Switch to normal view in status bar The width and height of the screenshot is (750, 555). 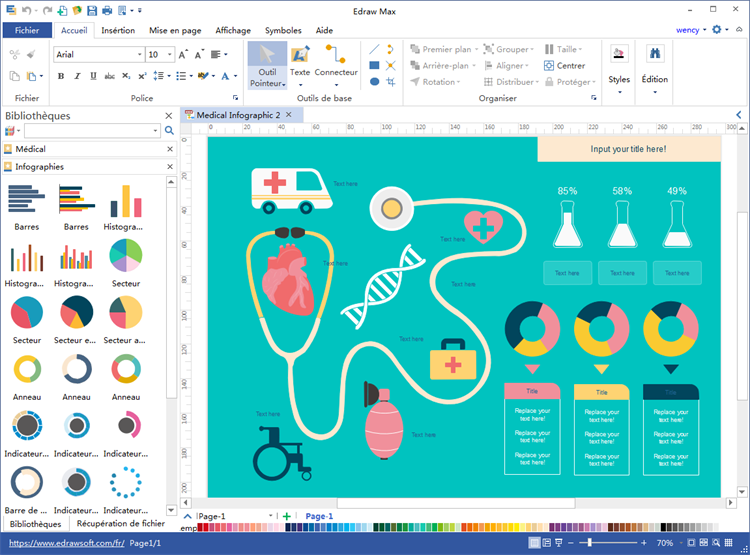pyautogui.click(x=534, y=543)
